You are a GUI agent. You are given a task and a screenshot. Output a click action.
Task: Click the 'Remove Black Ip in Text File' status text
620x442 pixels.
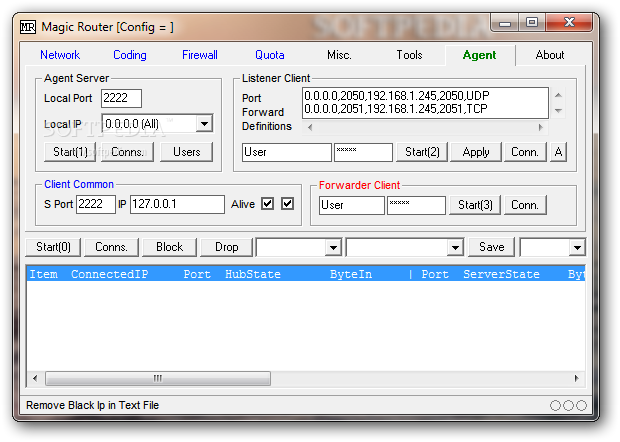pyautogui.click(x=93, y=405)
